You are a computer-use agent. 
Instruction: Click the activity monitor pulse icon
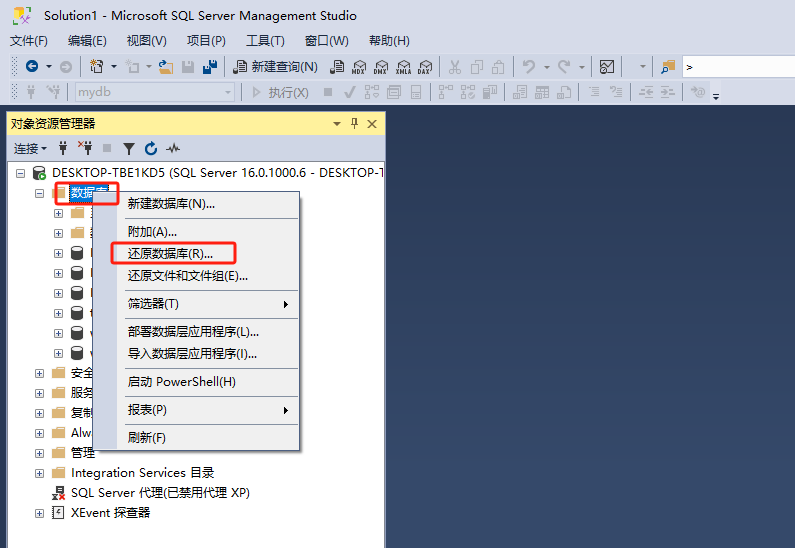coord(173,149)
